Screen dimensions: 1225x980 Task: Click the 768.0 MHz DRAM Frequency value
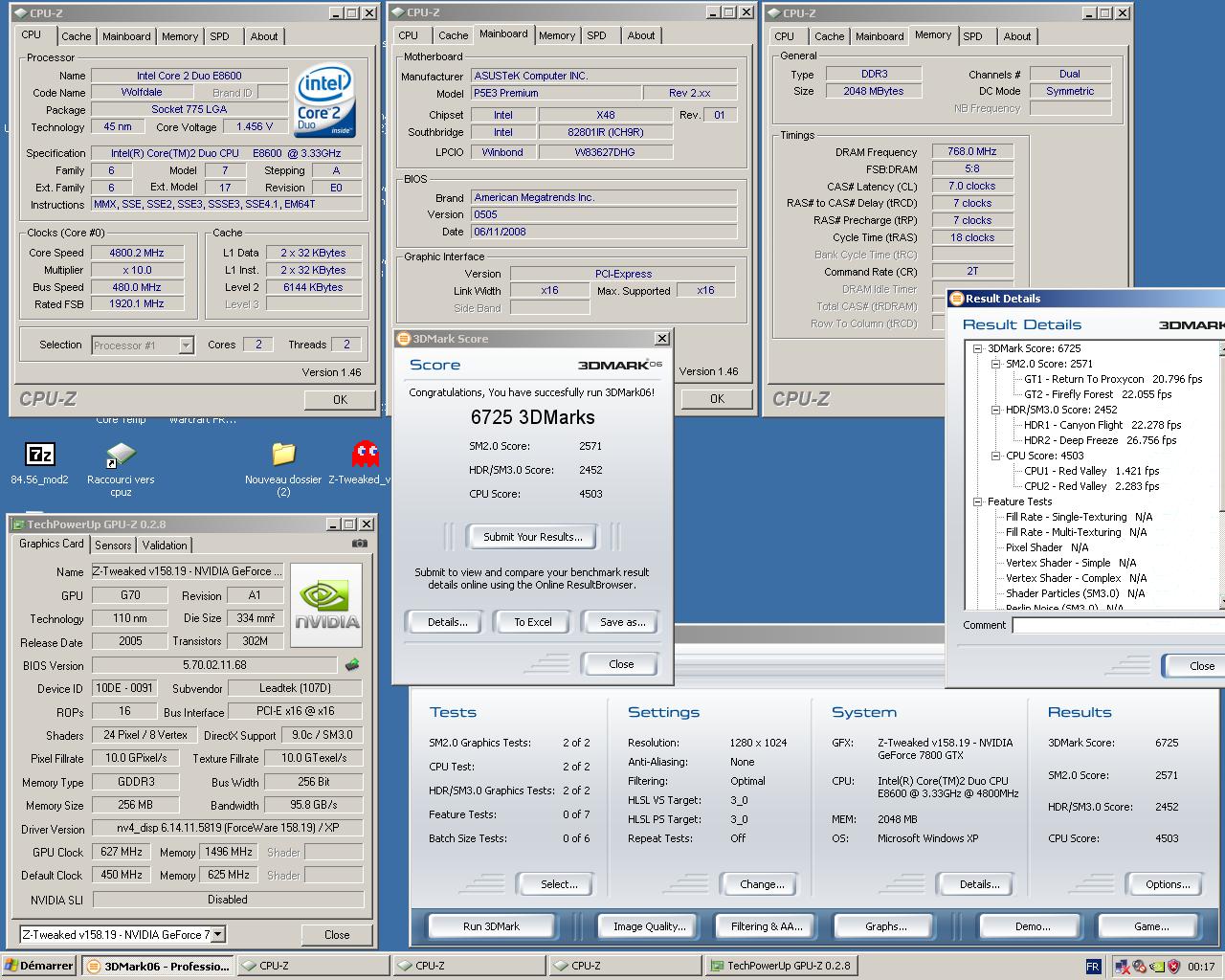(x=971, y=151)
